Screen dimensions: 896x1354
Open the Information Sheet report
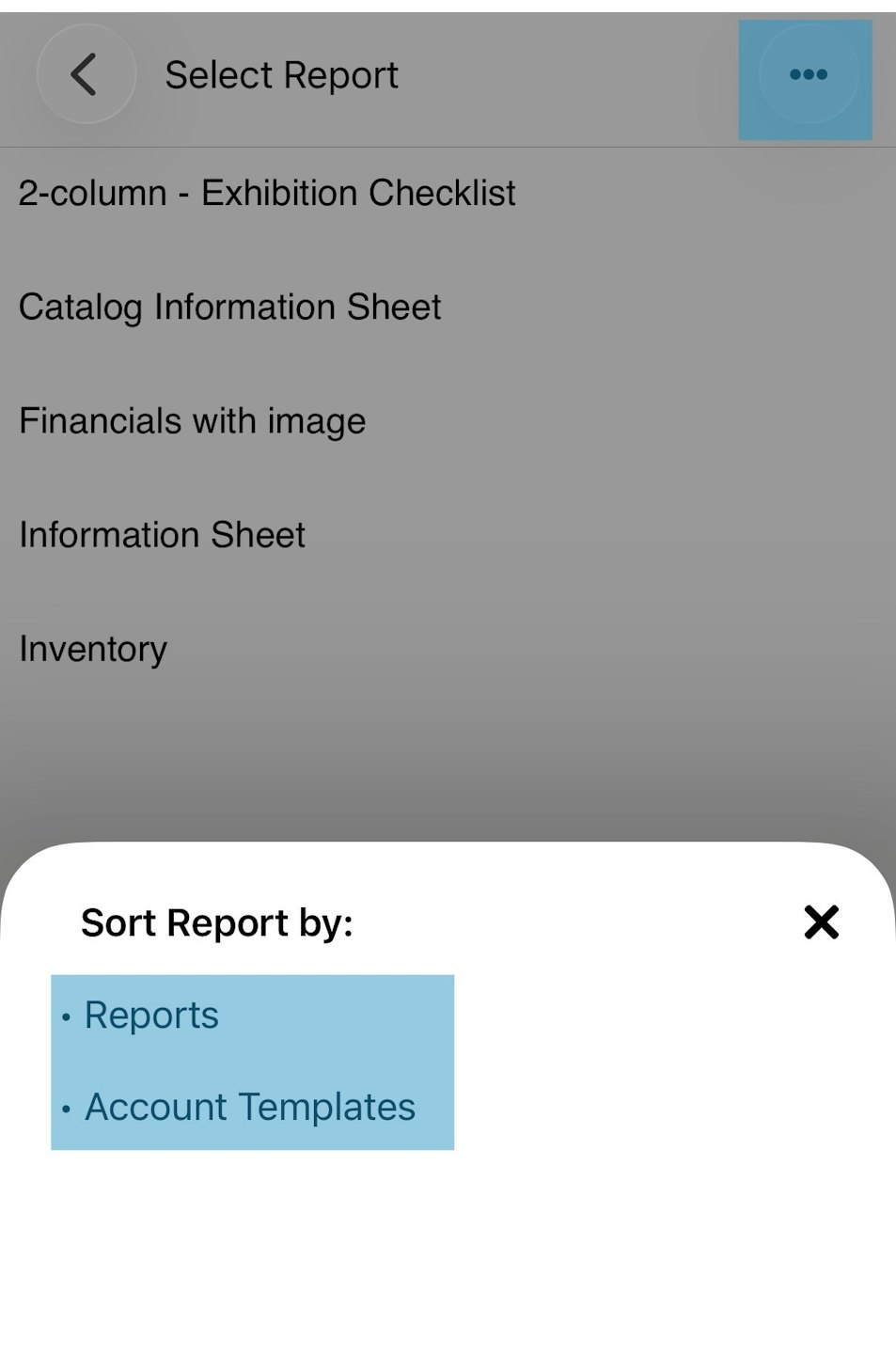pyautogui.click(x=448, y=535)
